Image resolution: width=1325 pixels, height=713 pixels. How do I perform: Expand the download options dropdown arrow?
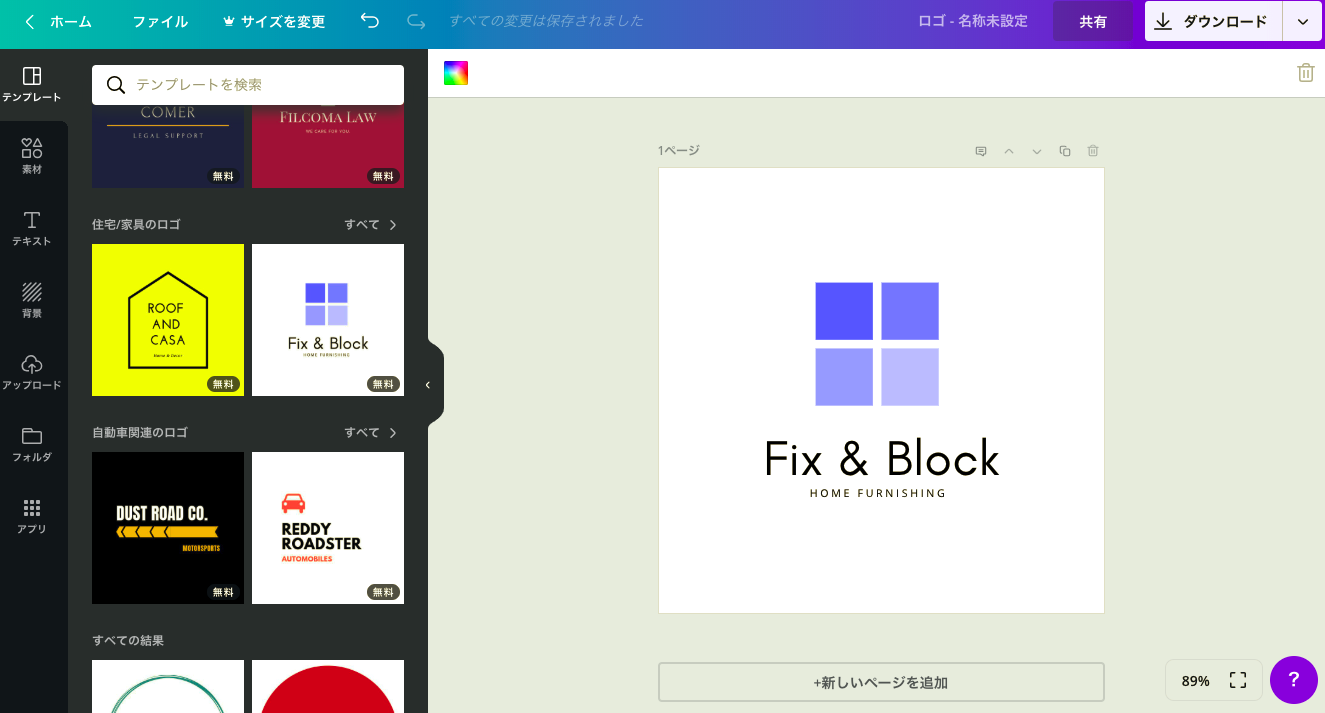click(1303, 21)
